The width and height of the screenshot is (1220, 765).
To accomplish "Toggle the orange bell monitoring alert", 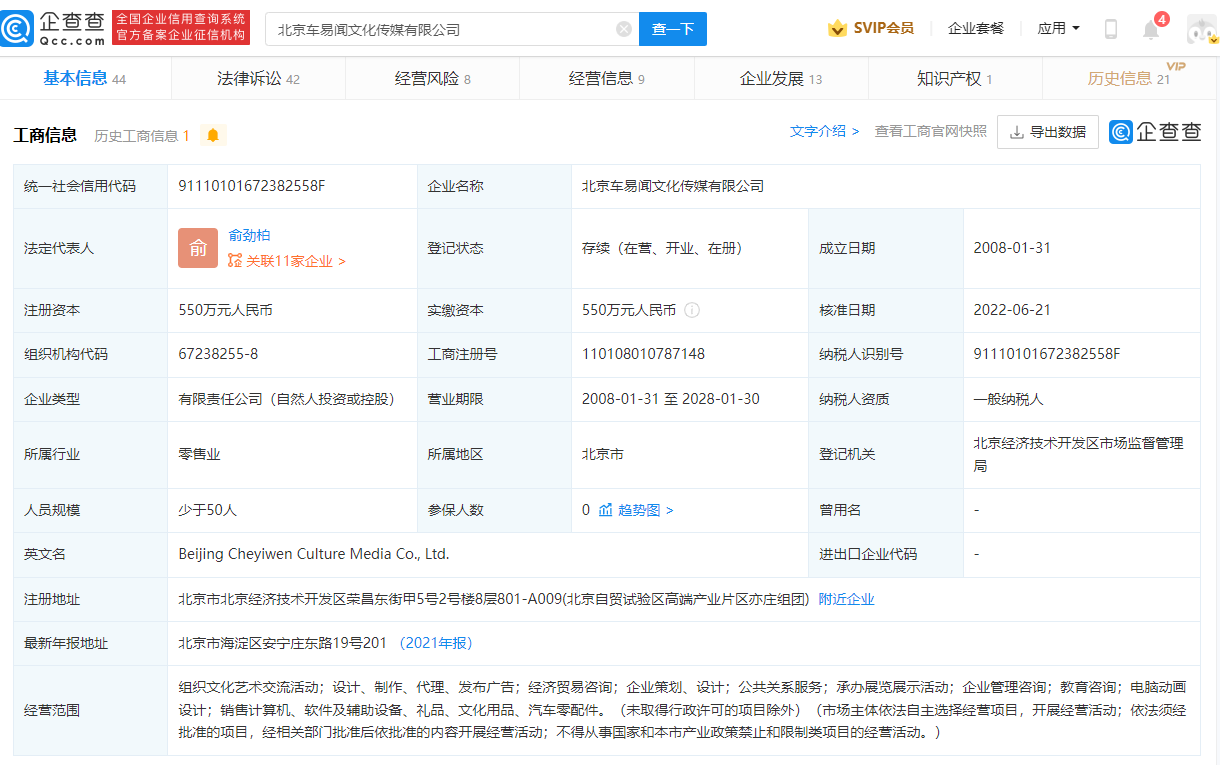I will coord(213,135).
